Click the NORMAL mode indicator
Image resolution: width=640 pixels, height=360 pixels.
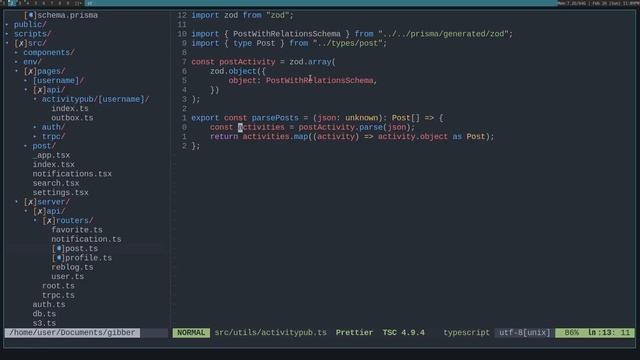(x=191, y=333)
